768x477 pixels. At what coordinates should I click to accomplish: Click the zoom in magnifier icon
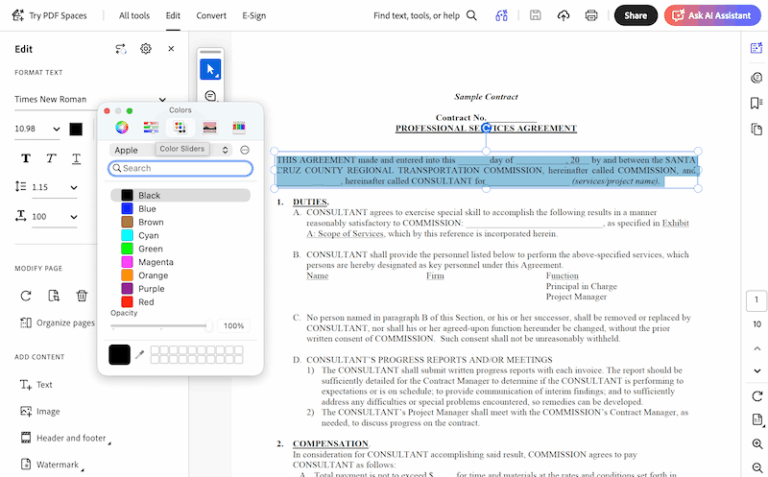click(757, 444)
